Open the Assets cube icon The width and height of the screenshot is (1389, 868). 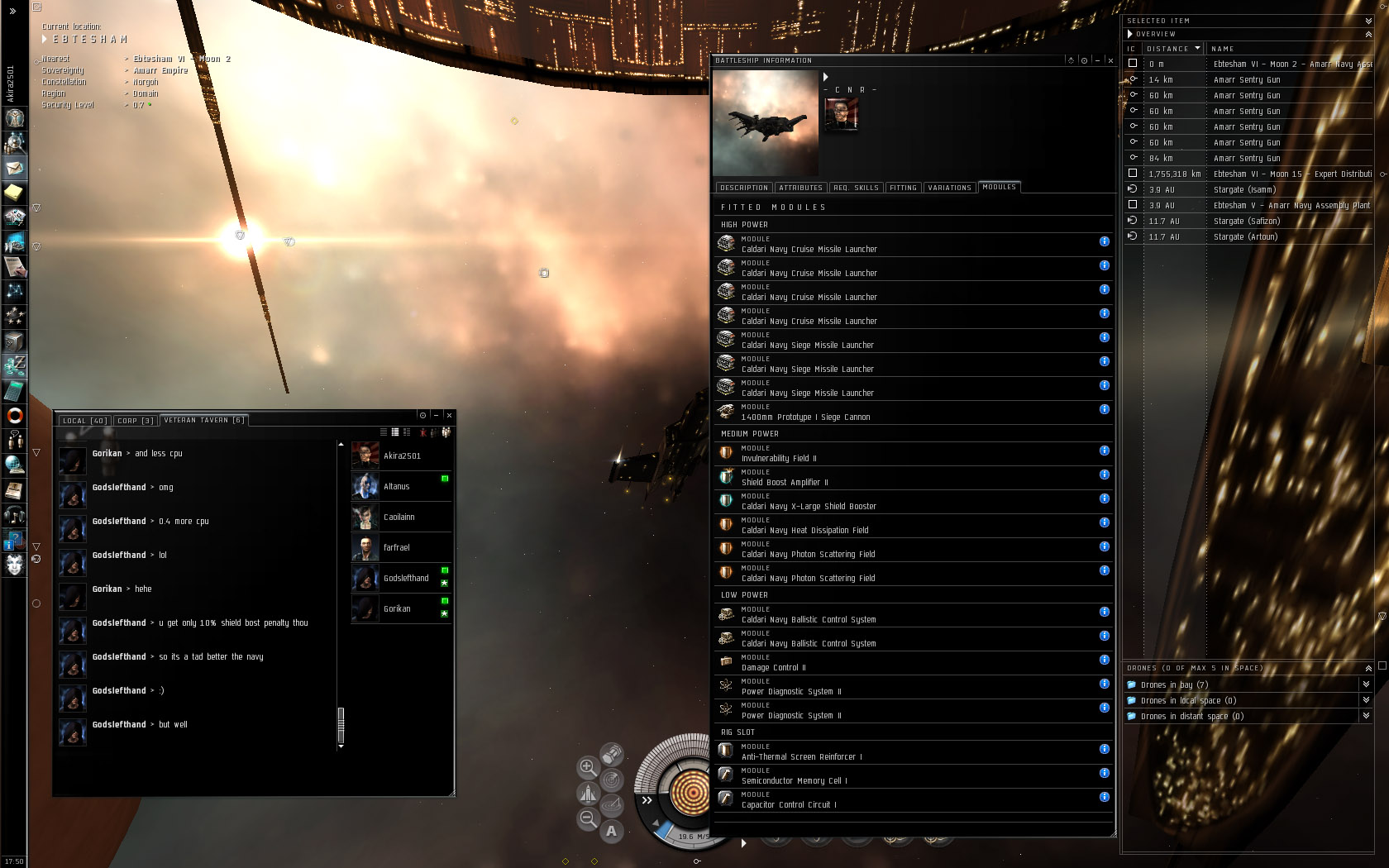[x=15, y=341]
